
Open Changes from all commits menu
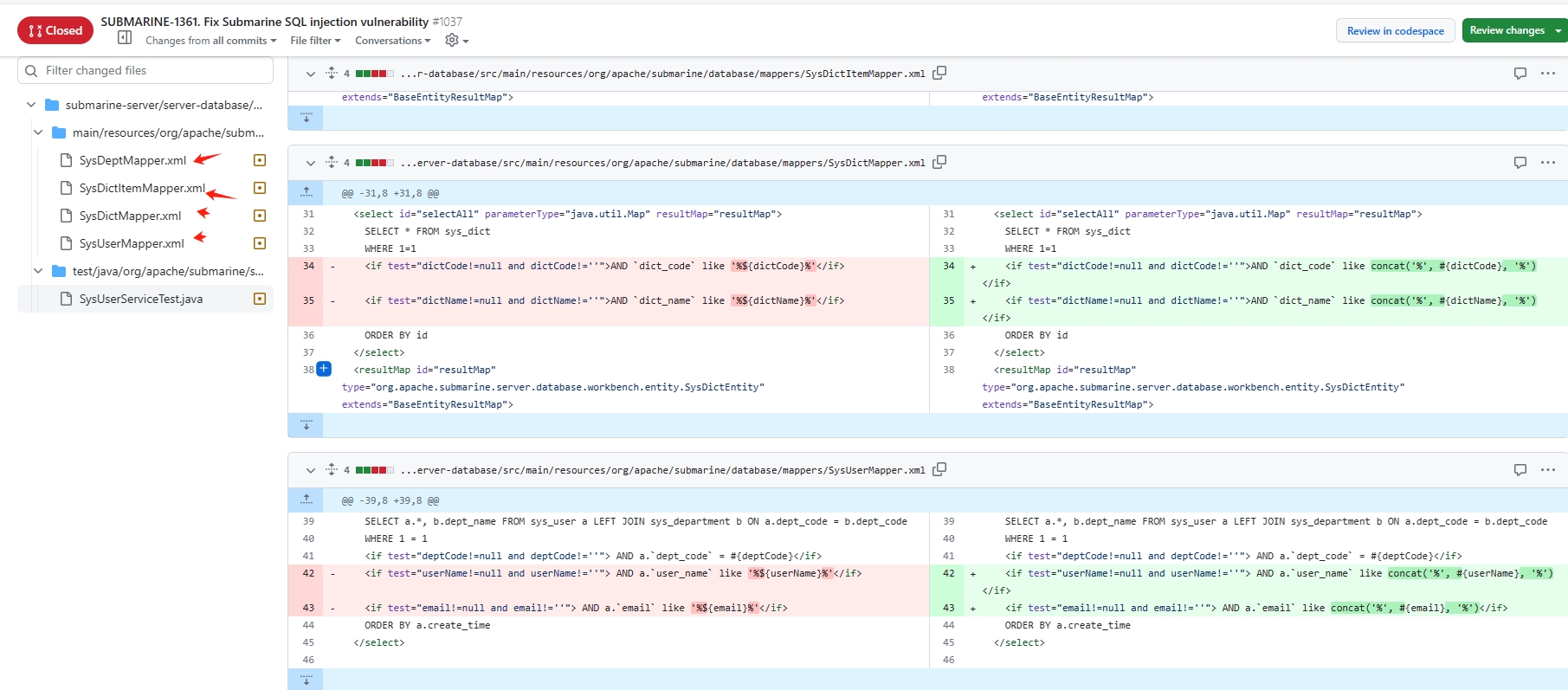(x=210, y=41)
